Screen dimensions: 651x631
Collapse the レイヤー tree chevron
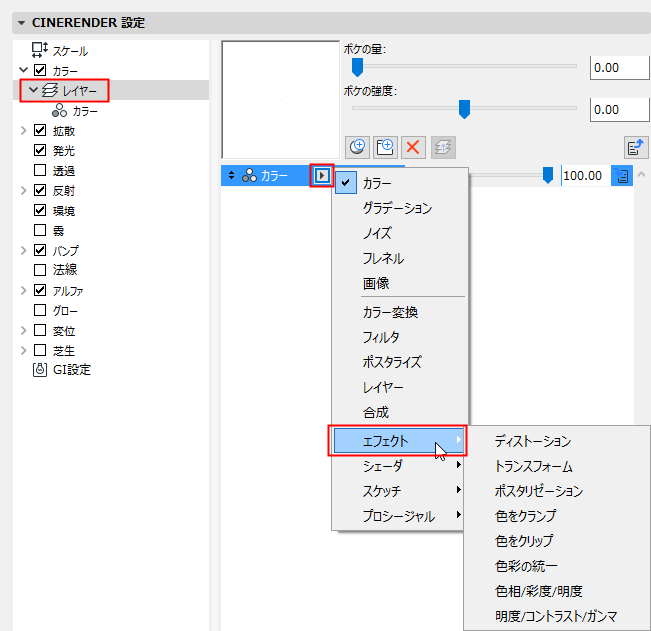[33, 89]
